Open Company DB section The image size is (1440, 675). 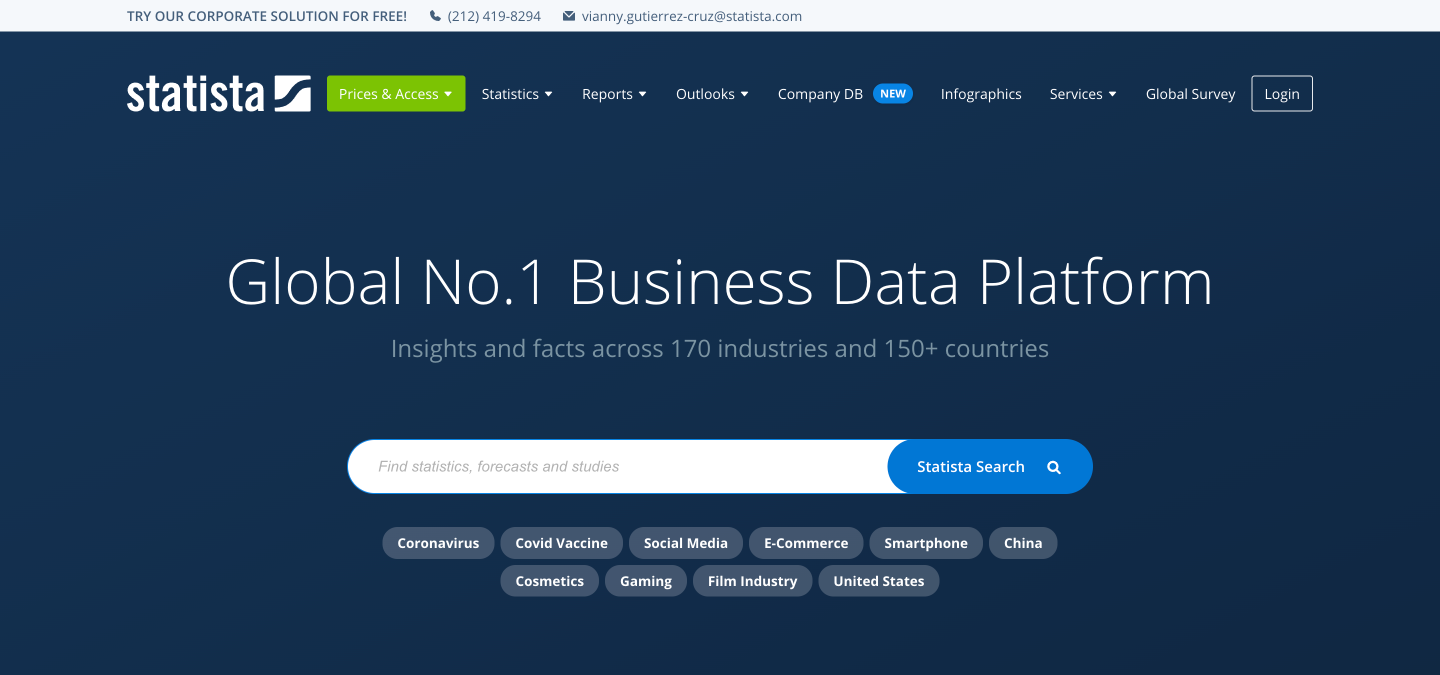(x=820, y=94)
